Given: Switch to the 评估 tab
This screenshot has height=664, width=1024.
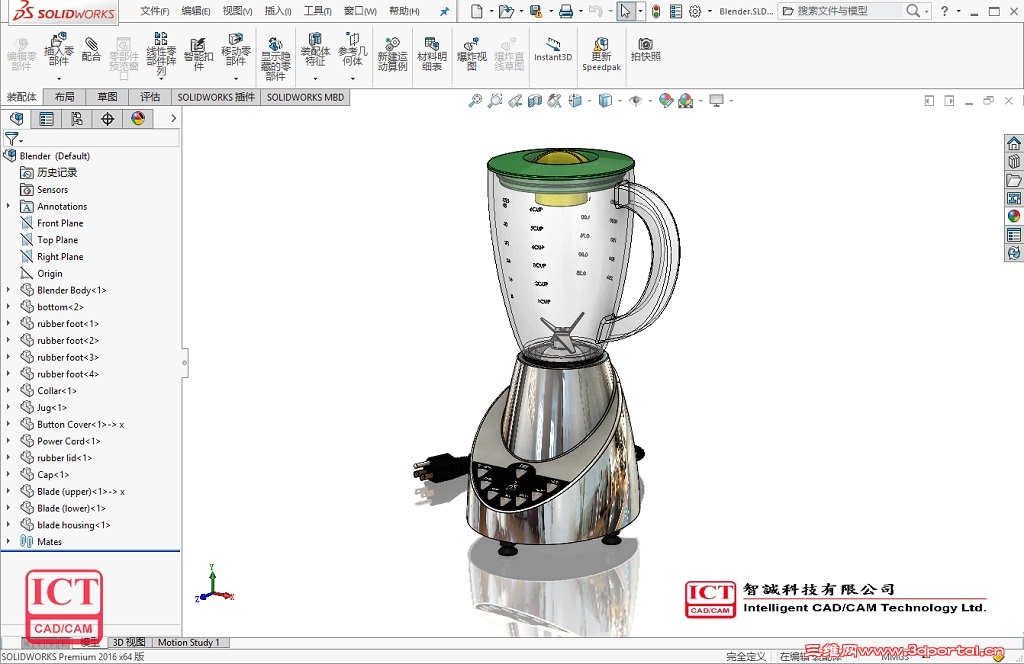Looking at the screenshot, I should point(150,97).
